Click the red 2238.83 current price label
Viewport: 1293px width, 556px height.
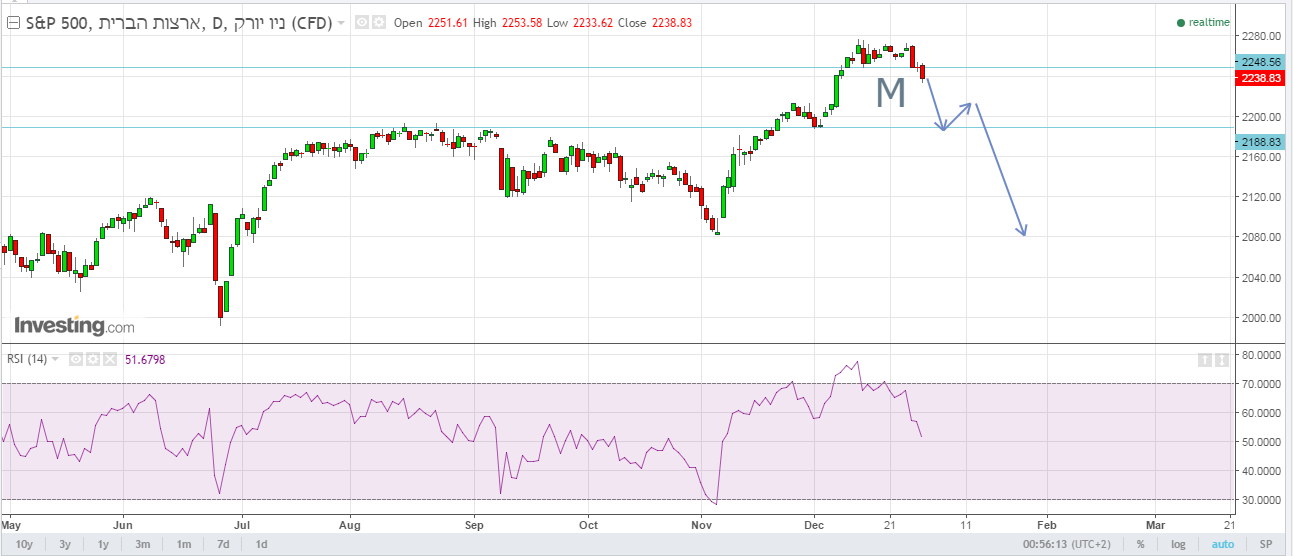[x=1259, y=77]
